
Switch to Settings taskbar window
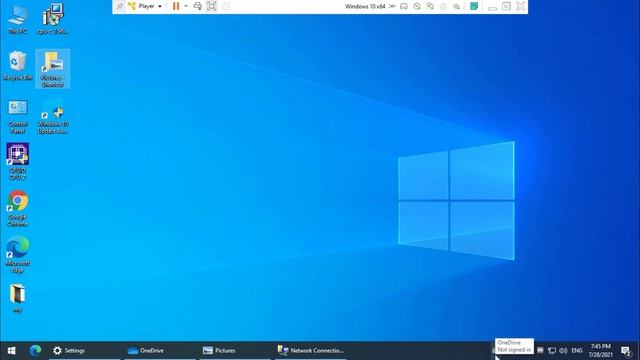pos(85,350)
